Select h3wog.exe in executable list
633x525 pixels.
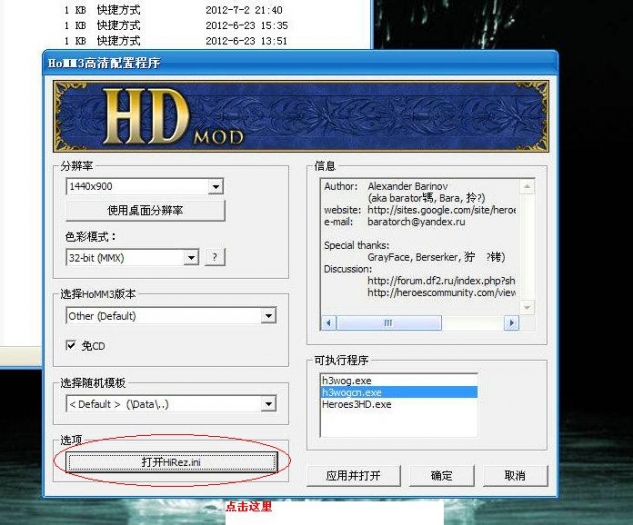[x=399, y=380]
